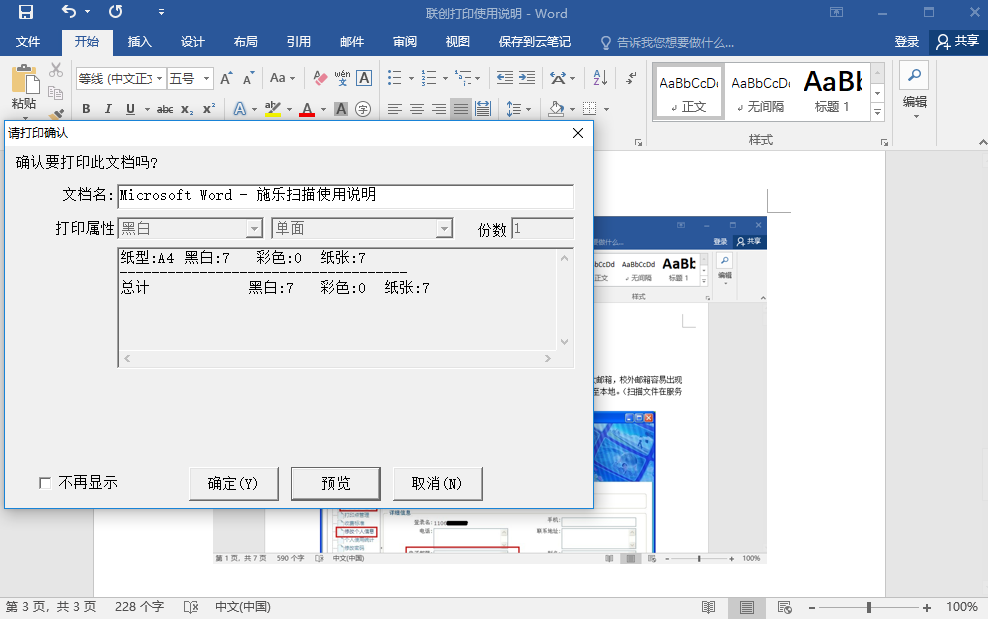Open the font color dropdown arrow
This screenshot has height=619, width=988.
click(x=322, y=109)
